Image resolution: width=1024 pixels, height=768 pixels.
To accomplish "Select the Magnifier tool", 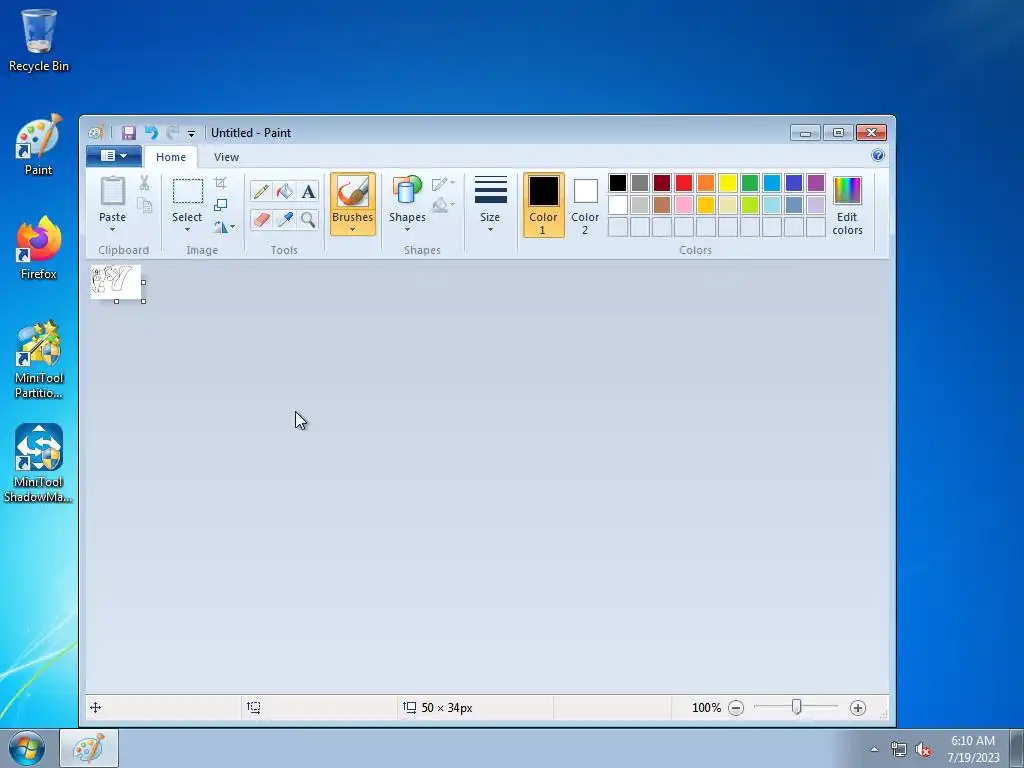I will (308, 219).
